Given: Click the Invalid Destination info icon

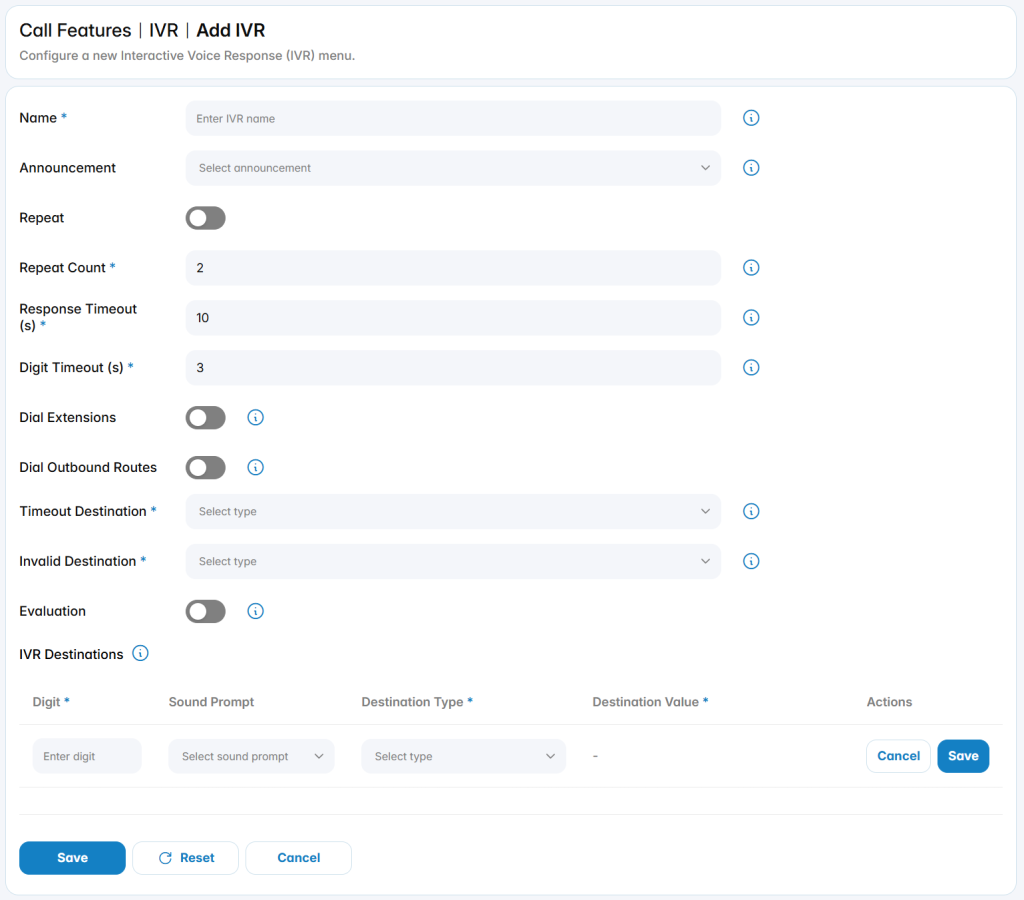Looking at the screenshot, I should [750, 561].
